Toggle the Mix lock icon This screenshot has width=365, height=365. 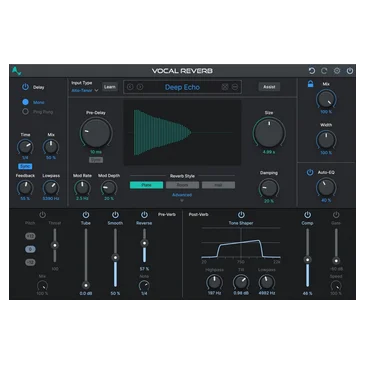pos(310,84)
